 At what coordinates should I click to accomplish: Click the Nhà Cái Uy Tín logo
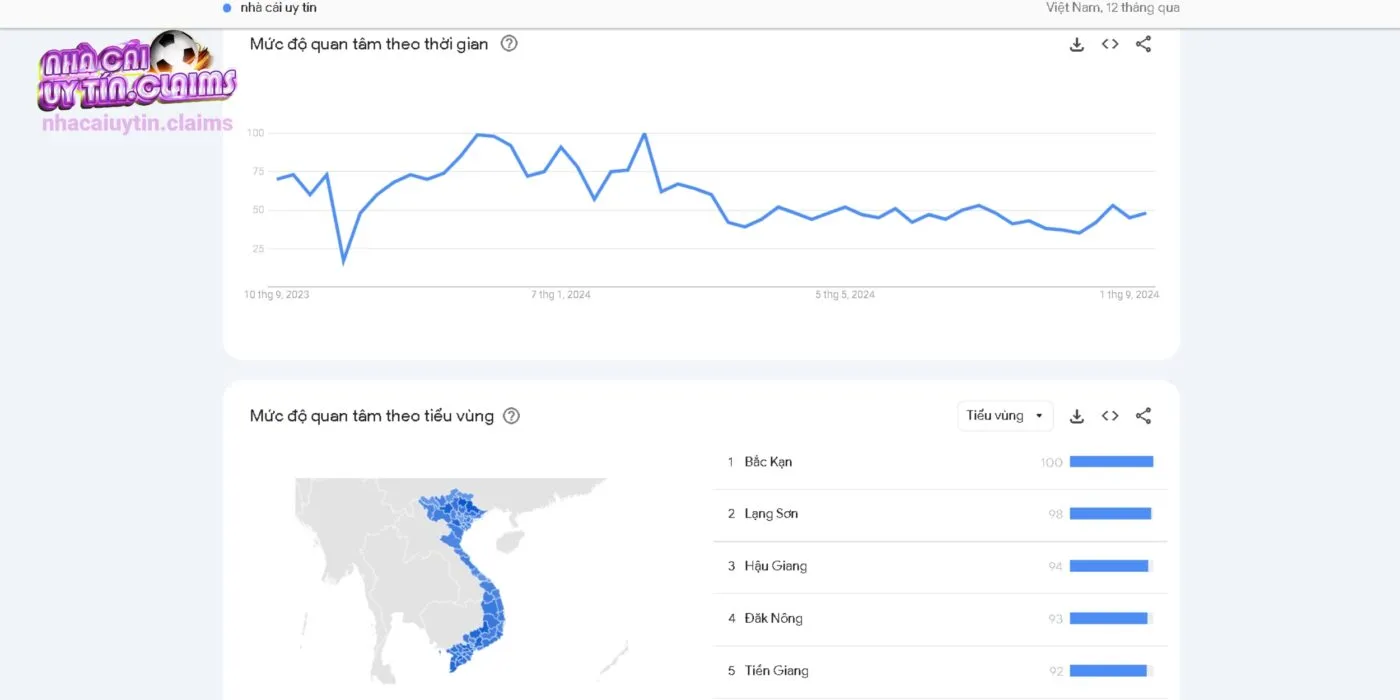click(136, 72)
